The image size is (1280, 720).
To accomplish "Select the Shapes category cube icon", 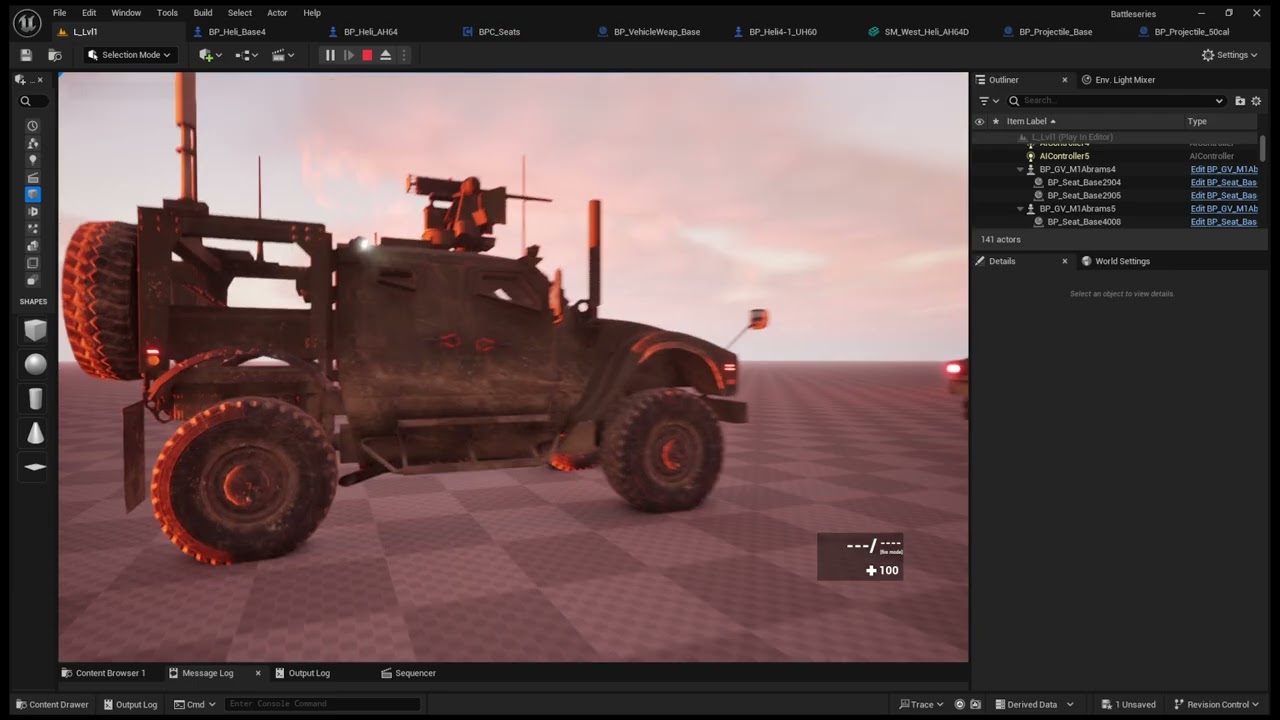I will (33, 194).
